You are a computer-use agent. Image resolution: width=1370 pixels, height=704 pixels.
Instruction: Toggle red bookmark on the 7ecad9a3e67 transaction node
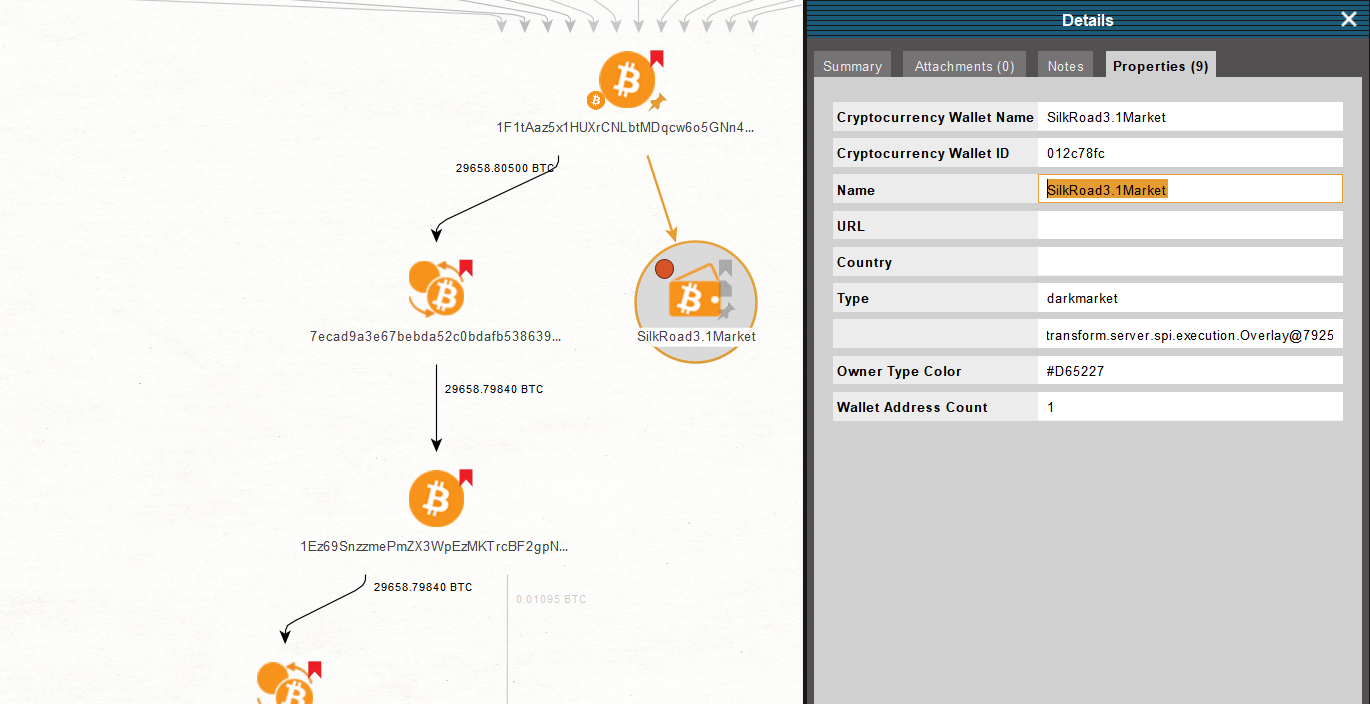[x=466, y=268]
